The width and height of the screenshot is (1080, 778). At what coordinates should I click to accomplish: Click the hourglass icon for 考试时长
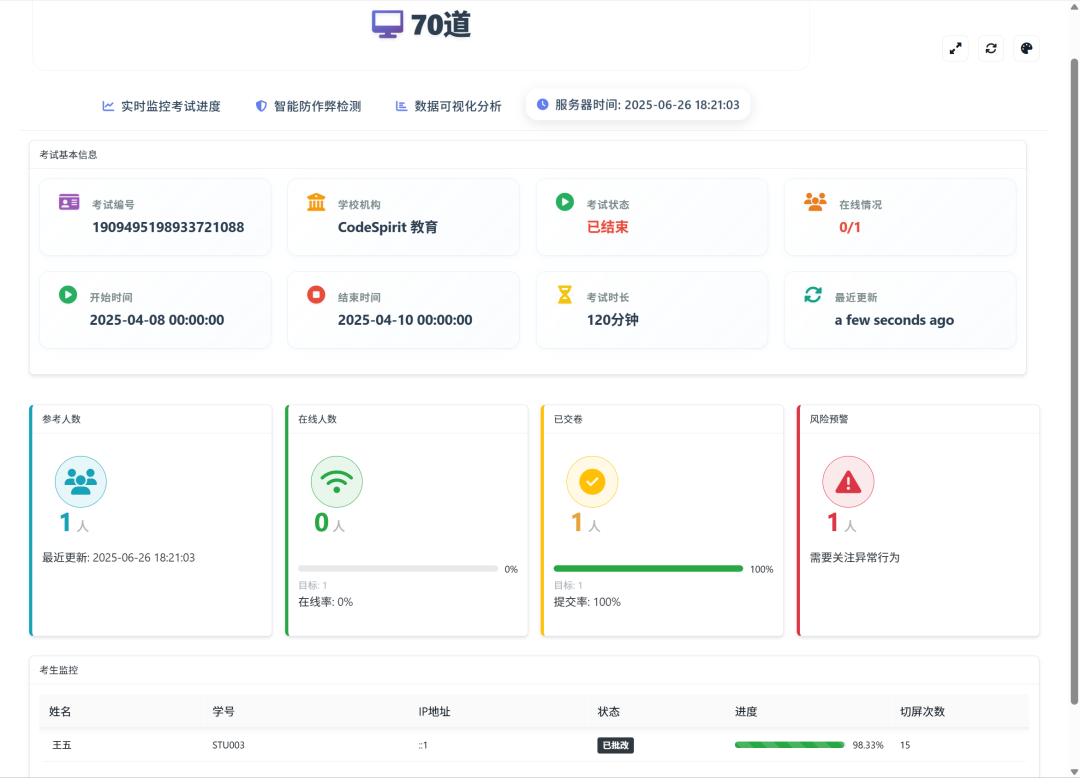tap(565, 295)
